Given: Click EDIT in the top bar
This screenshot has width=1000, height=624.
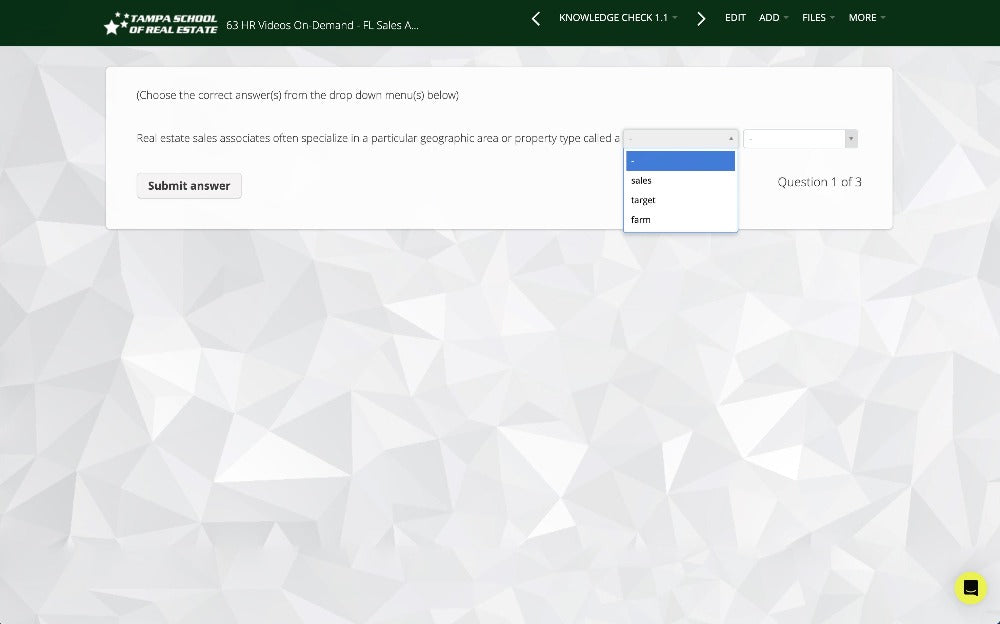Looking at the screenshot, I should click(x=735, y=18).
